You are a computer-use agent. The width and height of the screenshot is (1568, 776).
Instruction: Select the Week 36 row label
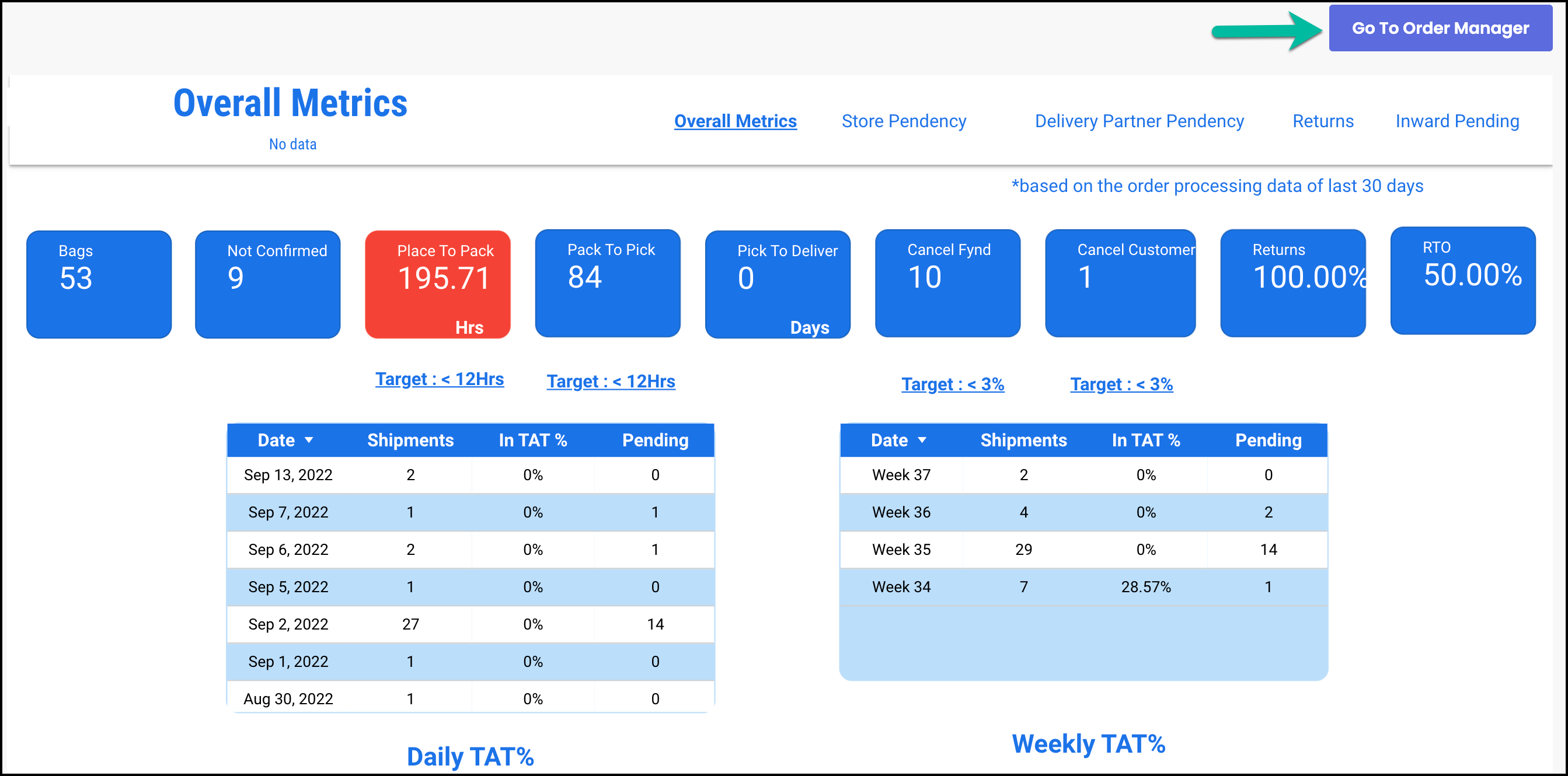point(901,512)
